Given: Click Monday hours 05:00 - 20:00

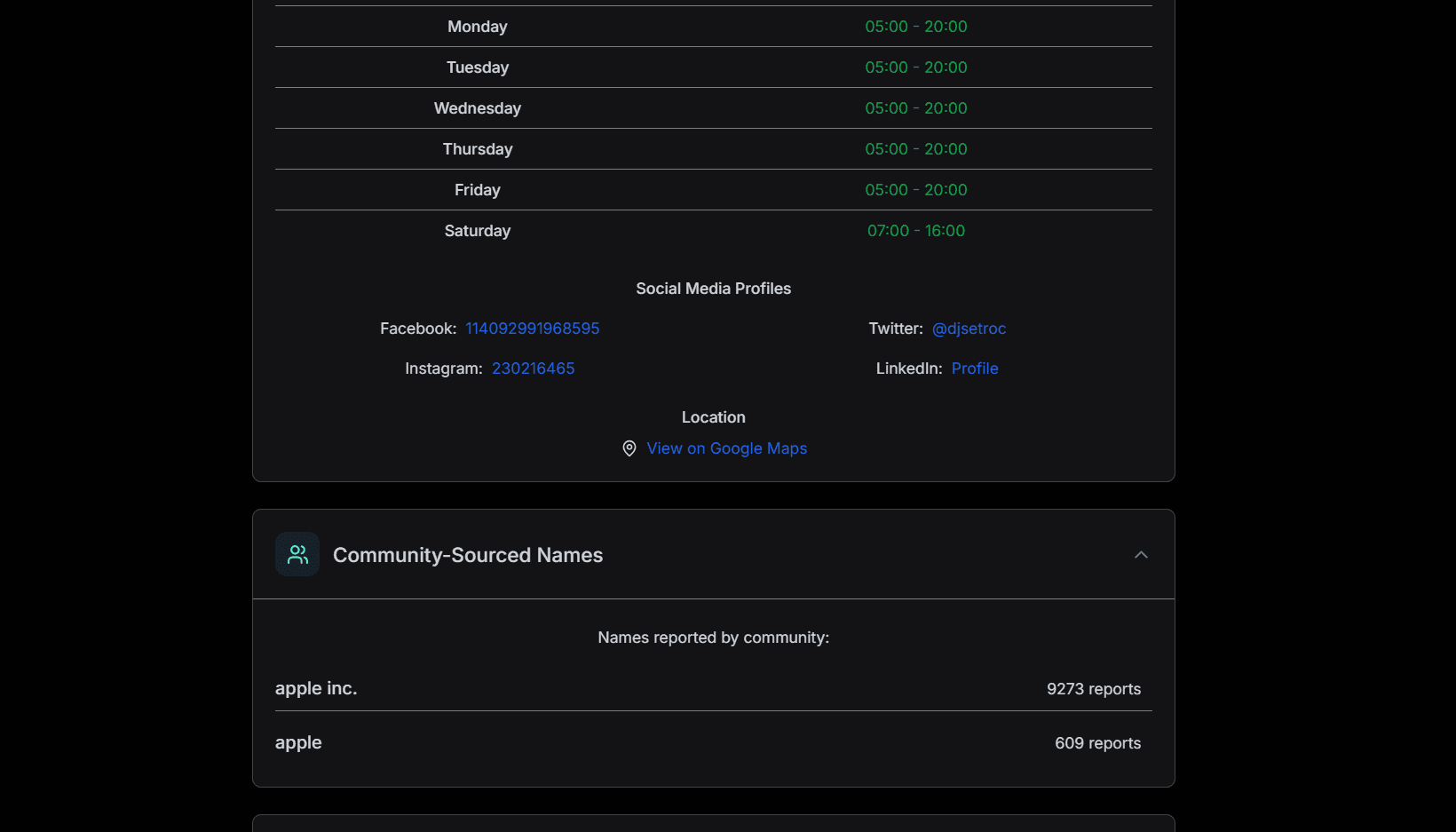Looking at the screenshot, I should click(916, 27).
